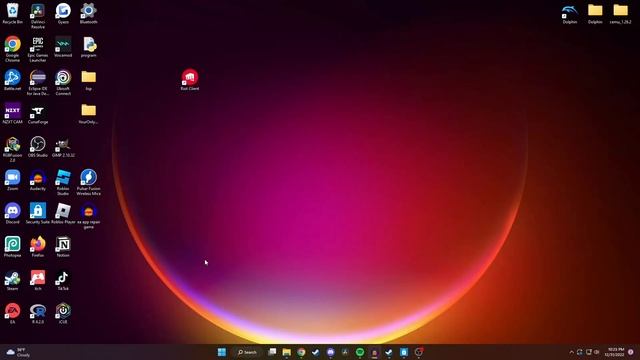Open the Windows Start menu
This screenshot has width=640, height=360.
coord(222,352)
